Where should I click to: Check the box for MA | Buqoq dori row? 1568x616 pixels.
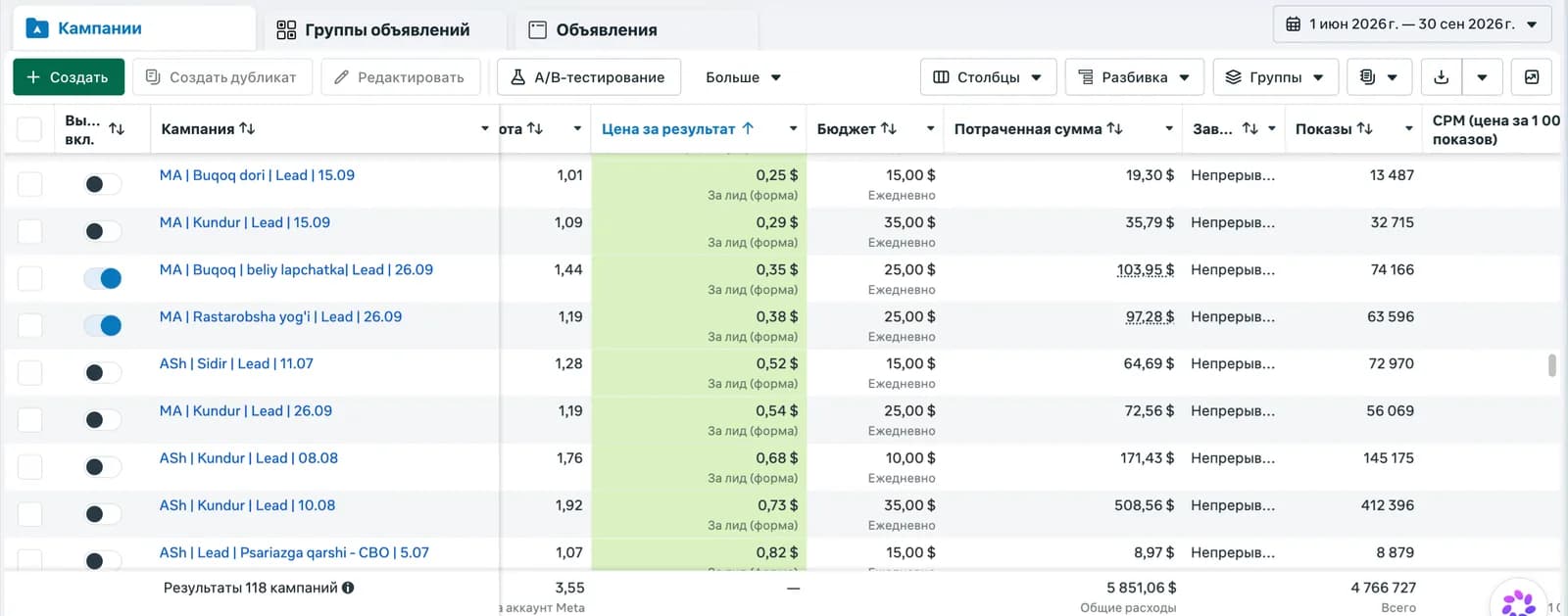29,184
